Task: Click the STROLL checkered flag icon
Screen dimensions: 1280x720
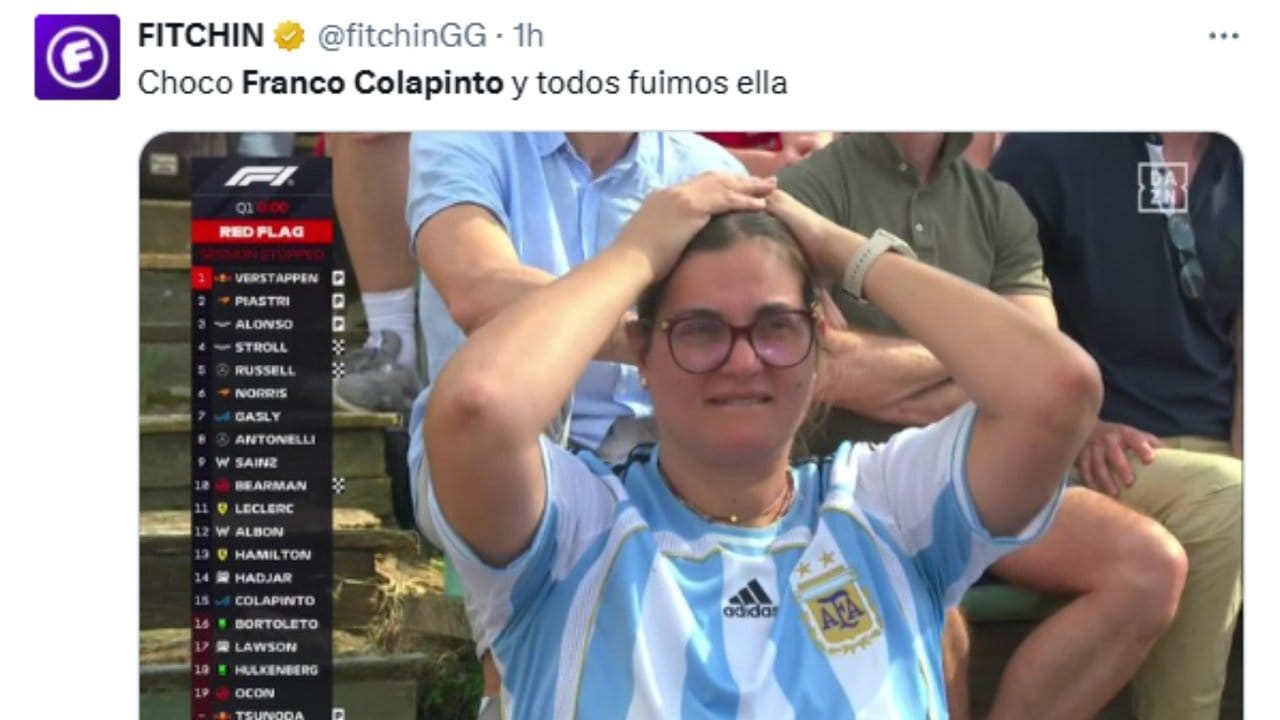Action: point(339,346)
